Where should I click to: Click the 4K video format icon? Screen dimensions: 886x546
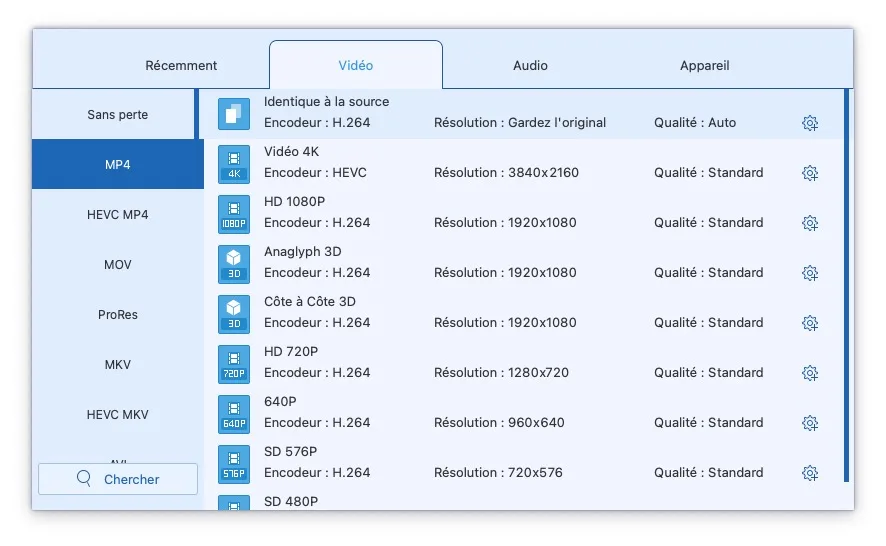(x=234, y=164)
